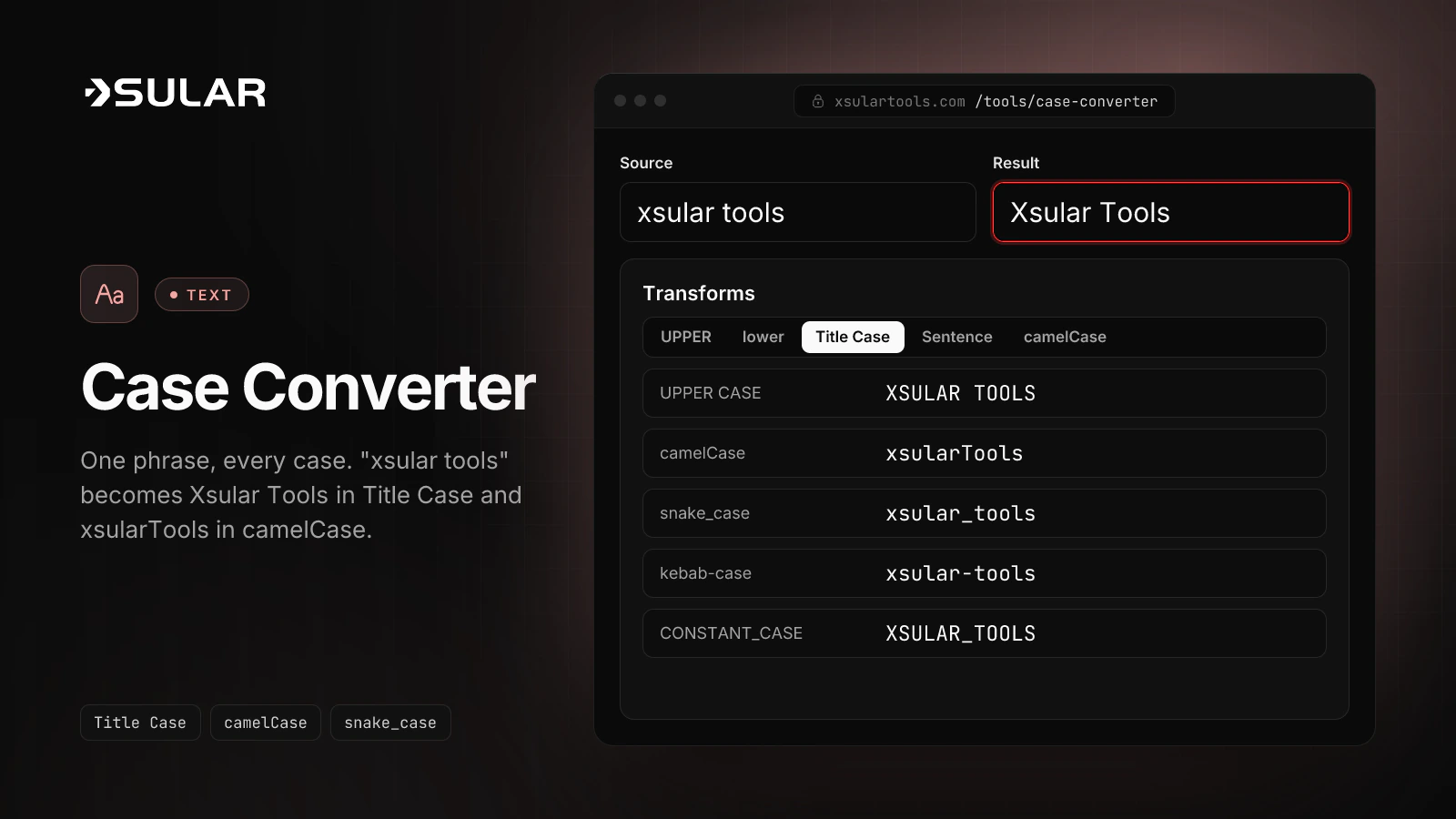Viewport: 1456px width, 819px height.
Task: Select the camelCase transform tab
Action: pos(1065,337)
